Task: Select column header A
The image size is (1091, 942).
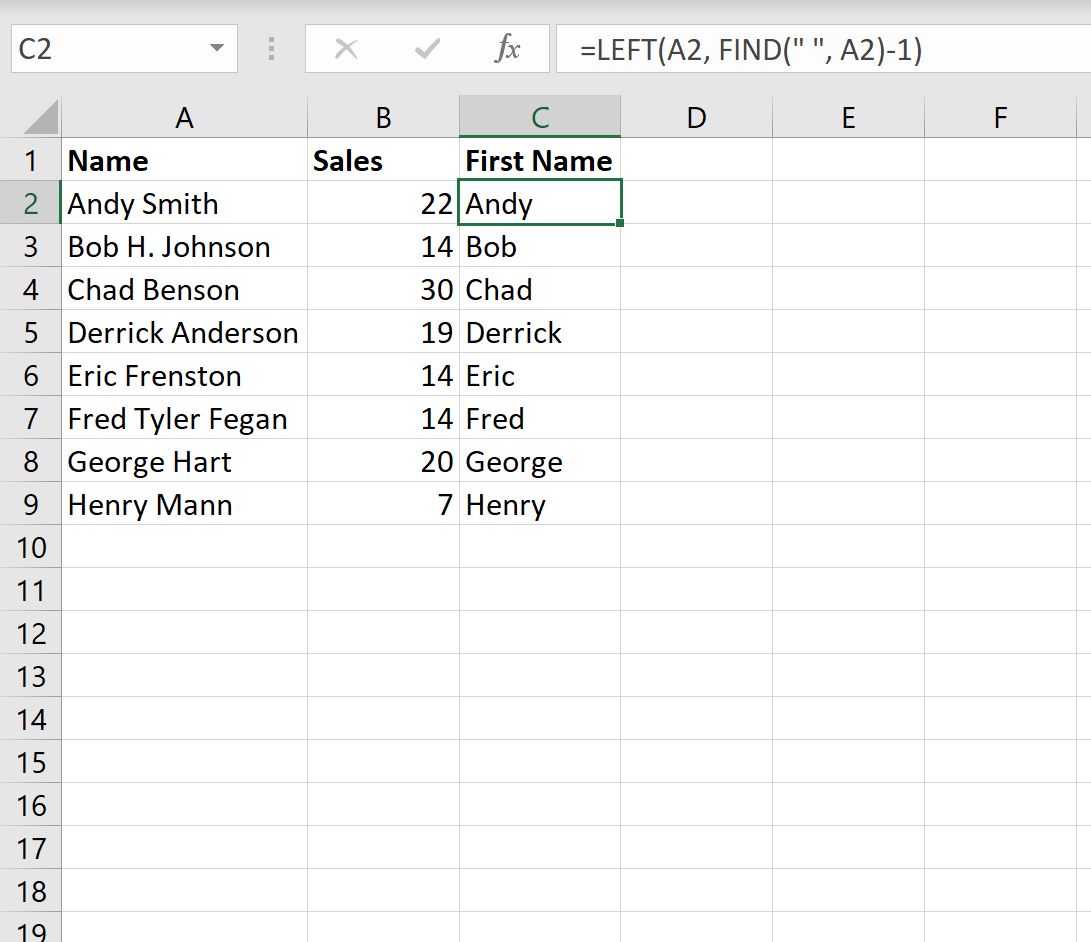Action: click(184, 117)
